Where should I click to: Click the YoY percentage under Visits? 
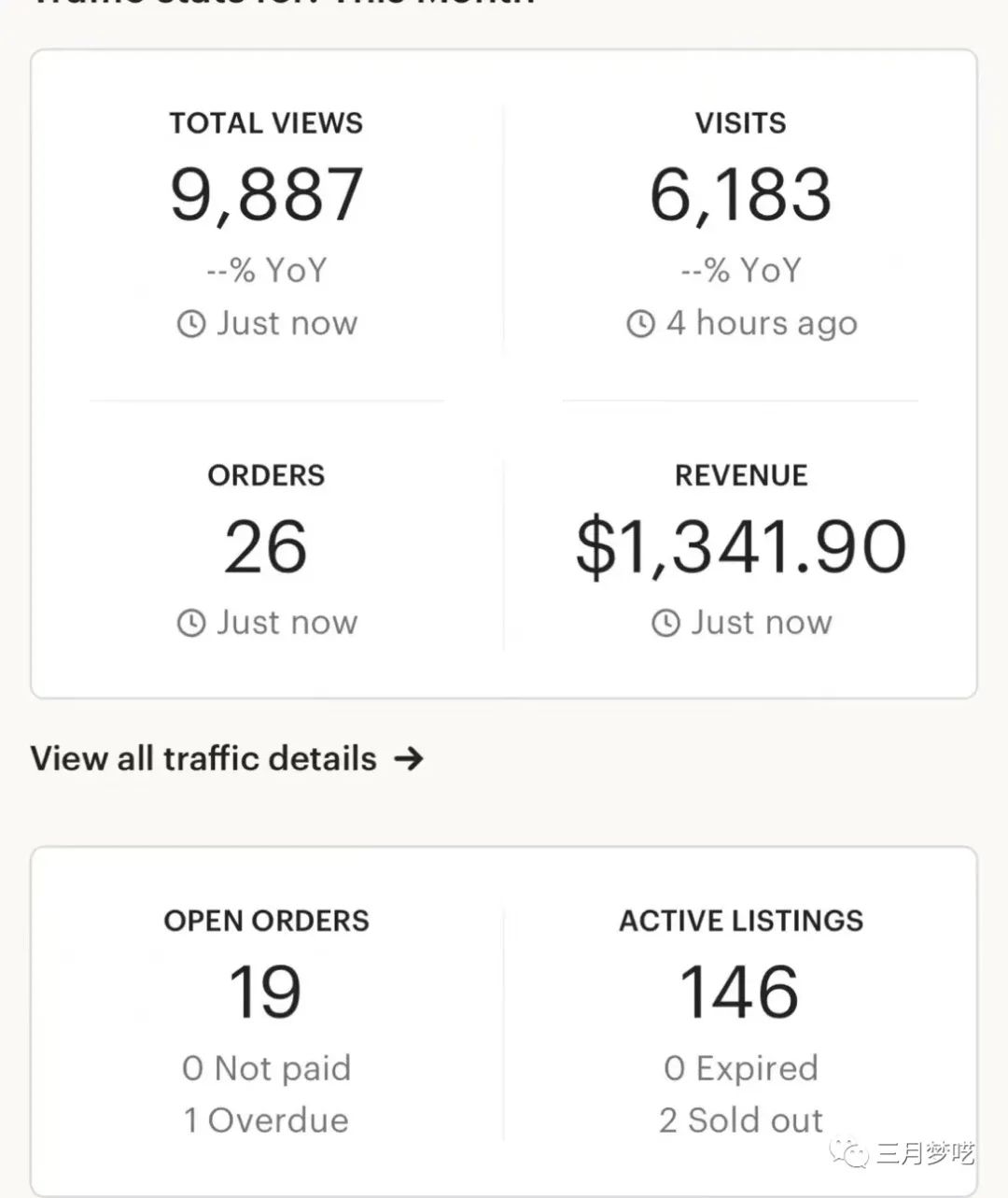740,271
